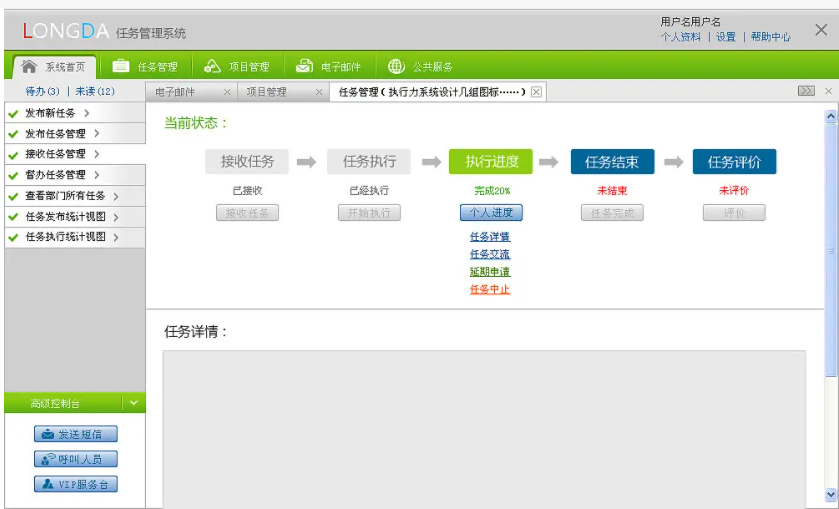Click the home icon for 系统首页

tap(29, 67)
